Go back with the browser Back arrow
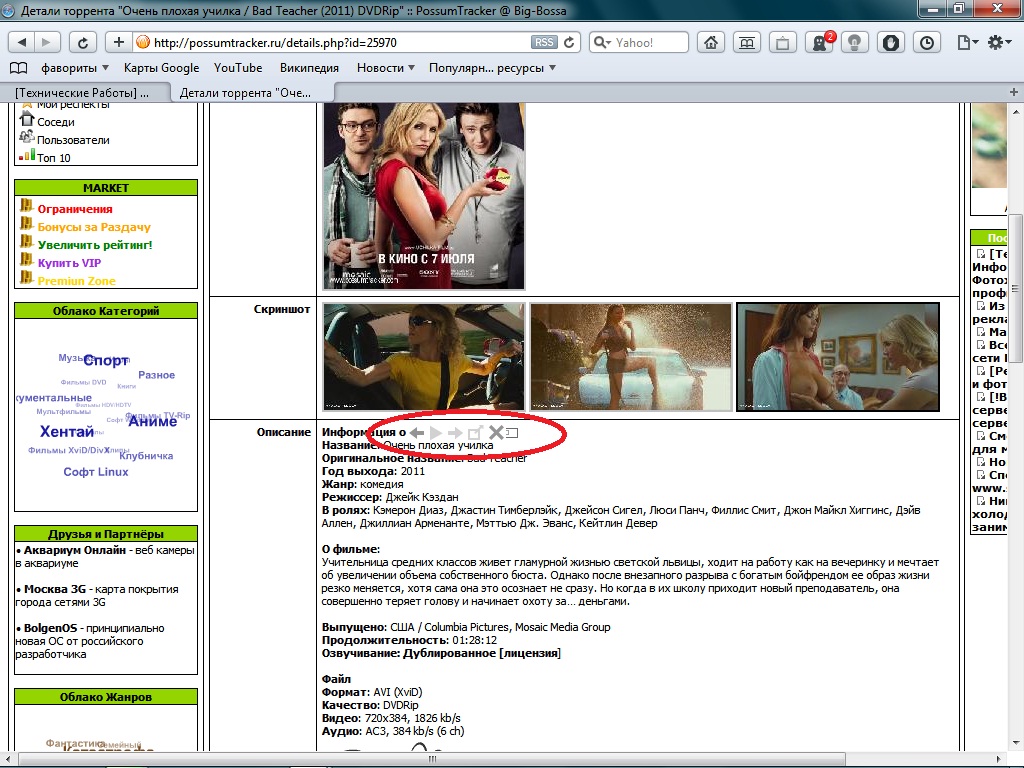This screenshot has height=768, width=1024. pos(22,42)
